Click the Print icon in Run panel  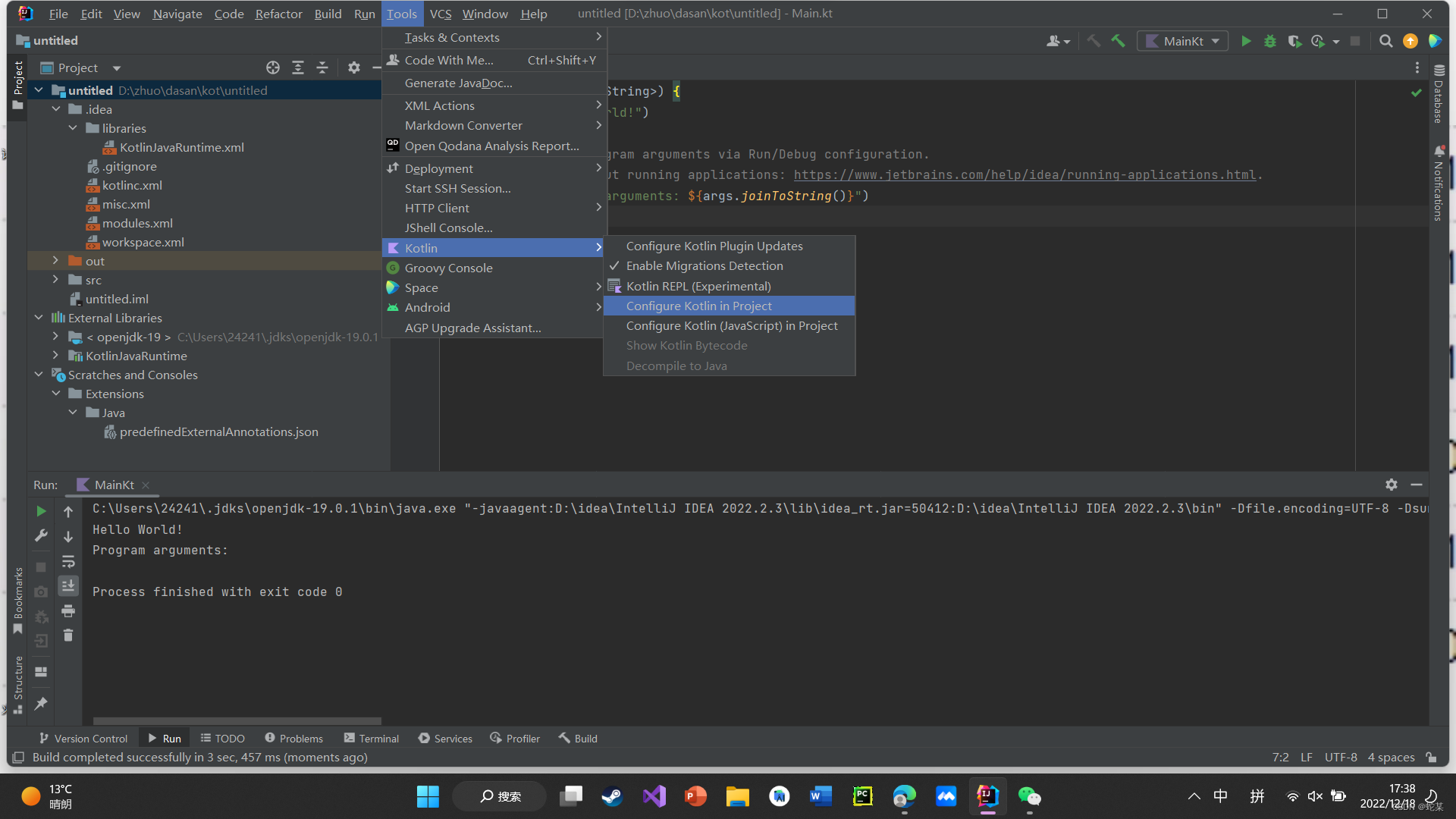(x=68, y=610)
